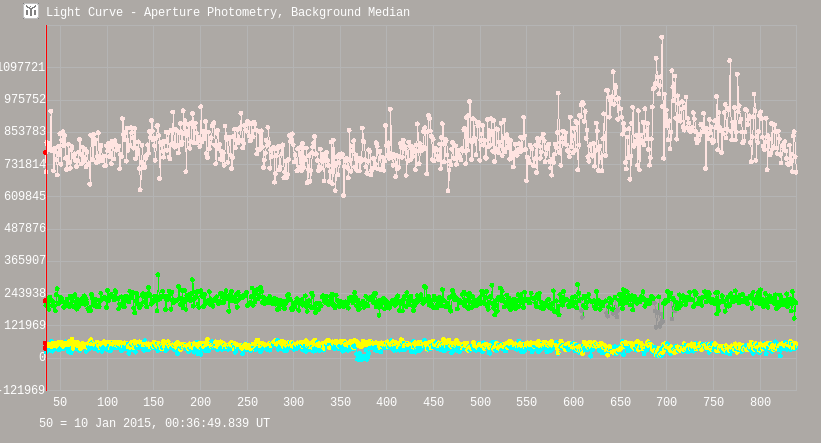Screen dimensions: 821x443
Task: Click the highest peak of the pink curve
Action: (661, 38)
